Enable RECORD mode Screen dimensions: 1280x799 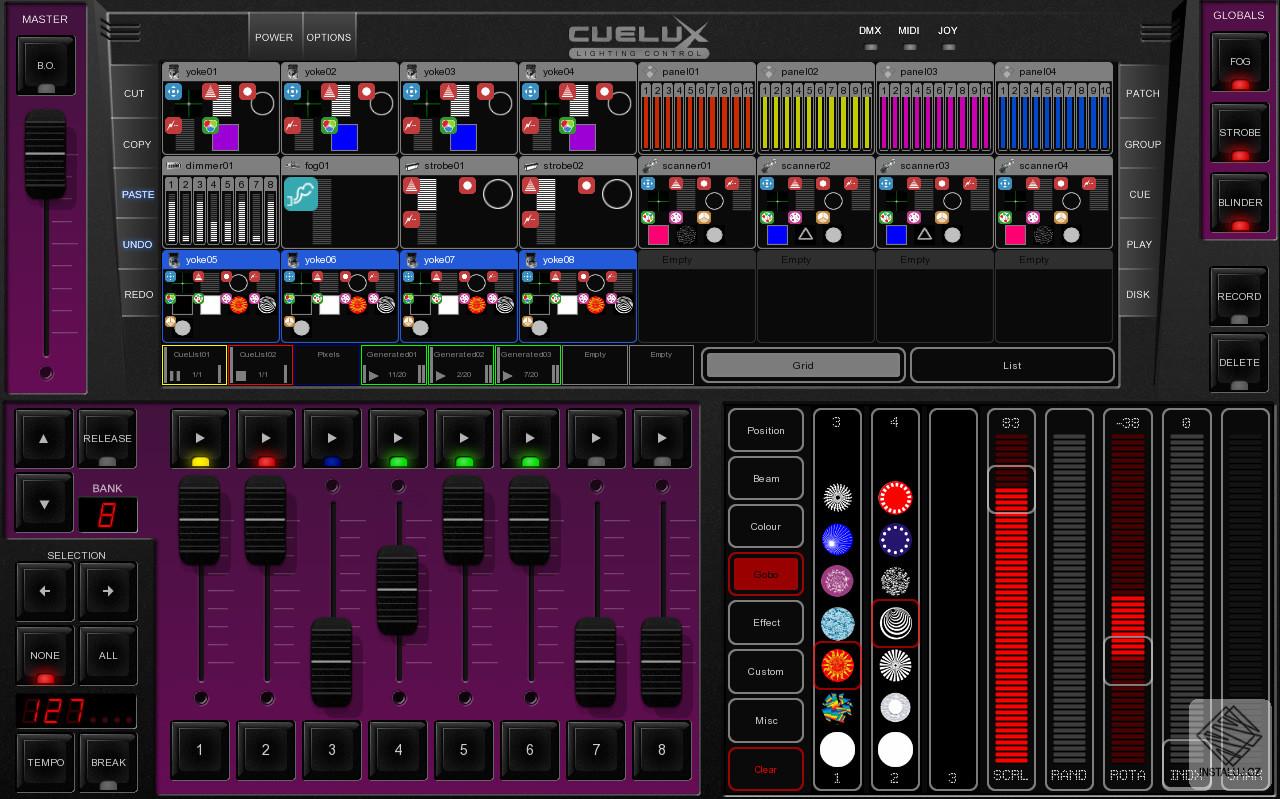point(1239,297)
